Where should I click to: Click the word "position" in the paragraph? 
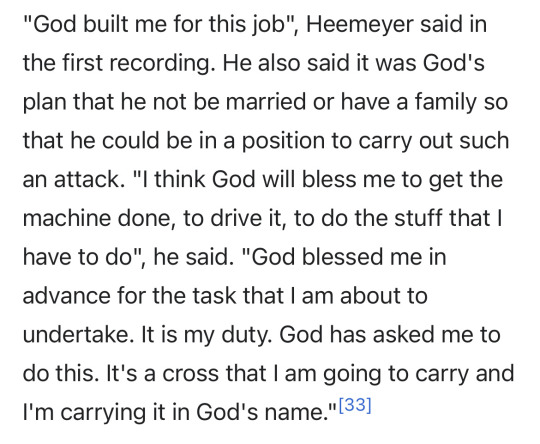pos(283,141)
